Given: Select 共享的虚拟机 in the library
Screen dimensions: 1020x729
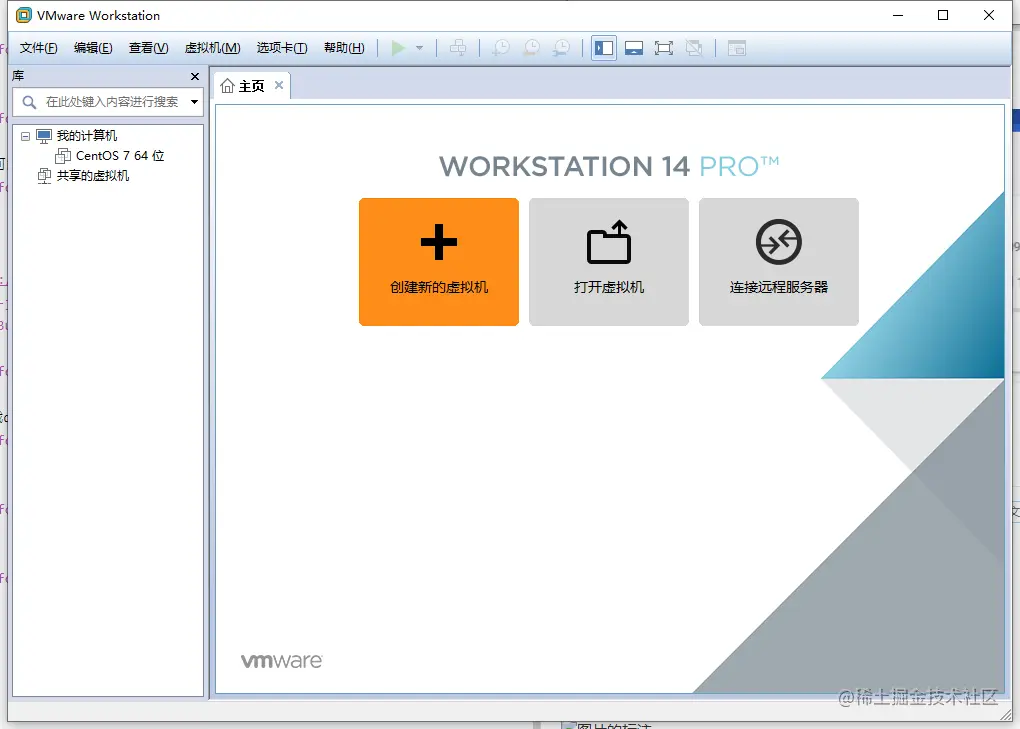Looking at the screenshot, I should point(92,176).
